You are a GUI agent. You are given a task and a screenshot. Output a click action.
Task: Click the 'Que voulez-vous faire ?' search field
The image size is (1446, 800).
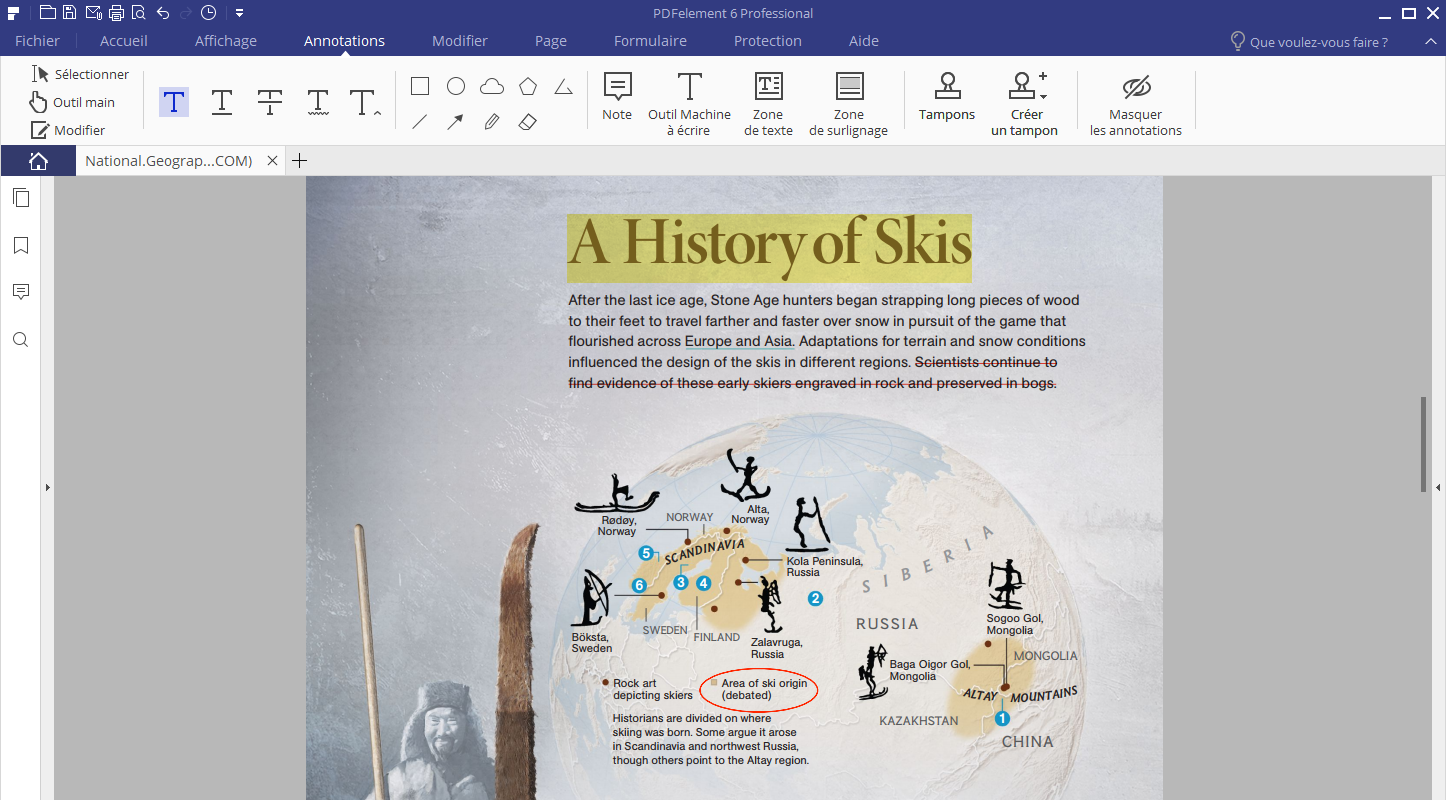(1309, 42)
